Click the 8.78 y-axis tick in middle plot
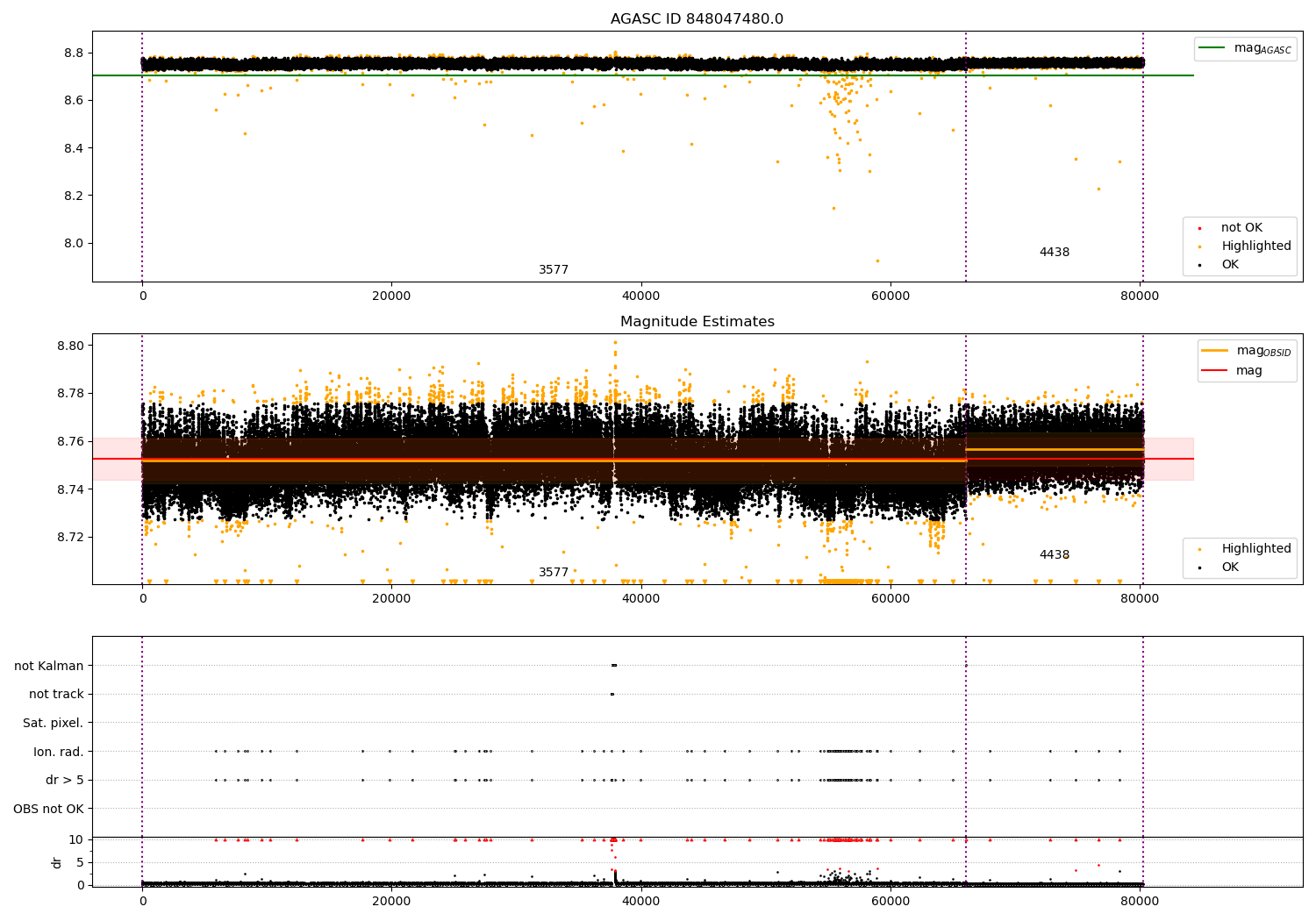The height and width of the screenshot is (921, 1316). click(70, 394)
